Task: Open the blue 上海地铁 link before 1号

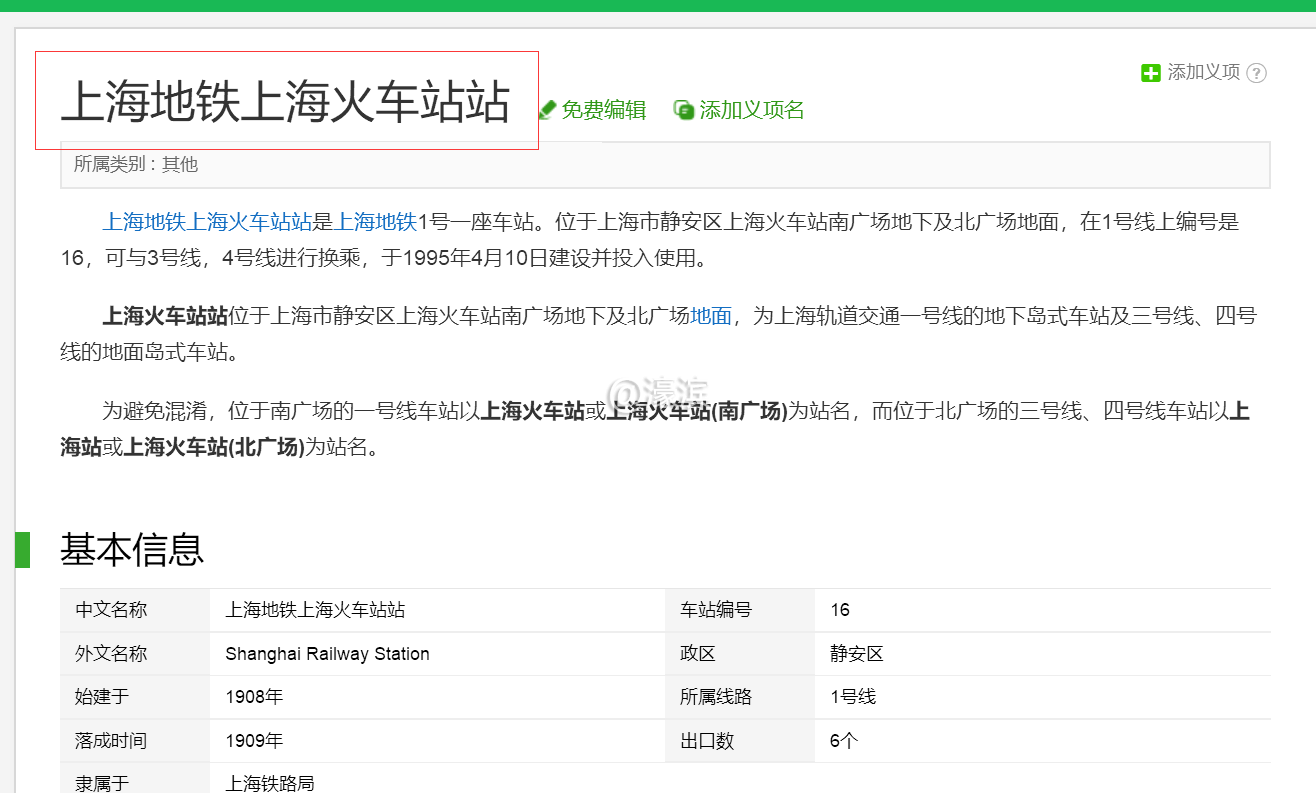Action: (x=375, y=222)
